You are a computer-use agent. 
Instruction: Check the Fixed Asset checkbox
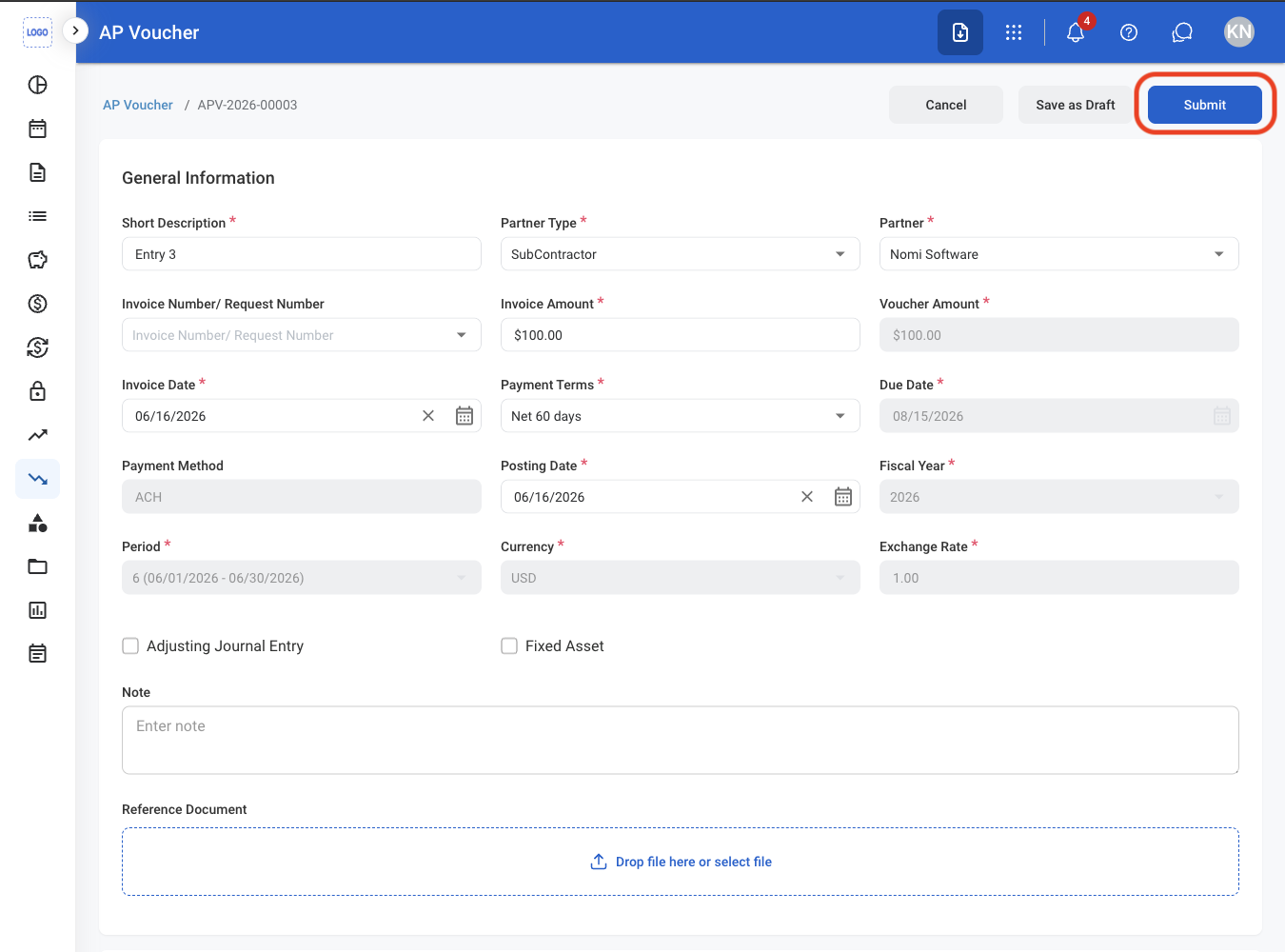[x=510, y=646]
